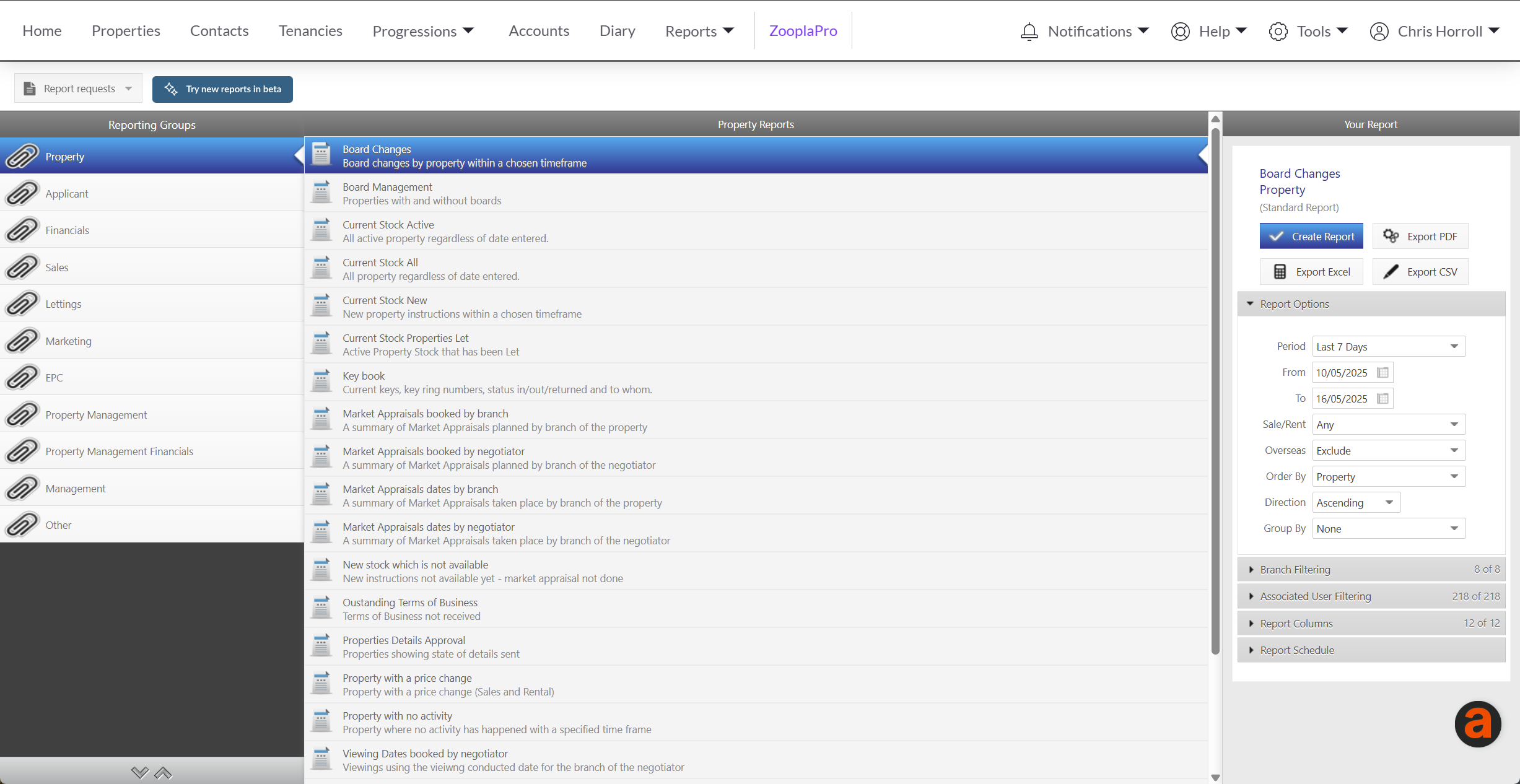Select the Property Management reporting group

coord(152,415)
